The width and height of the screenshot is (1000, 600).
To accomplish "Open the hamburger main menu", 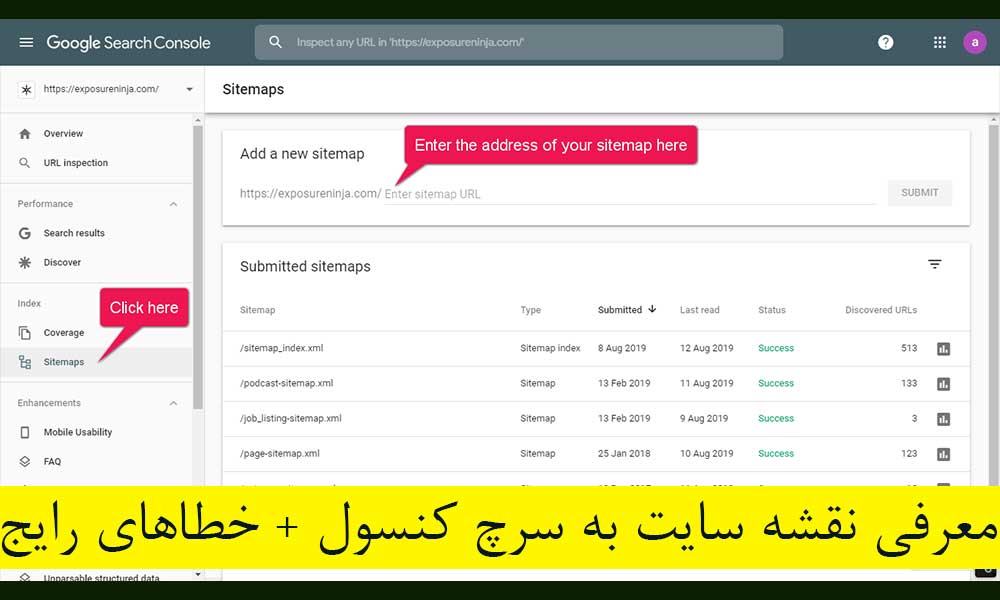I will [x=26, y=42].
